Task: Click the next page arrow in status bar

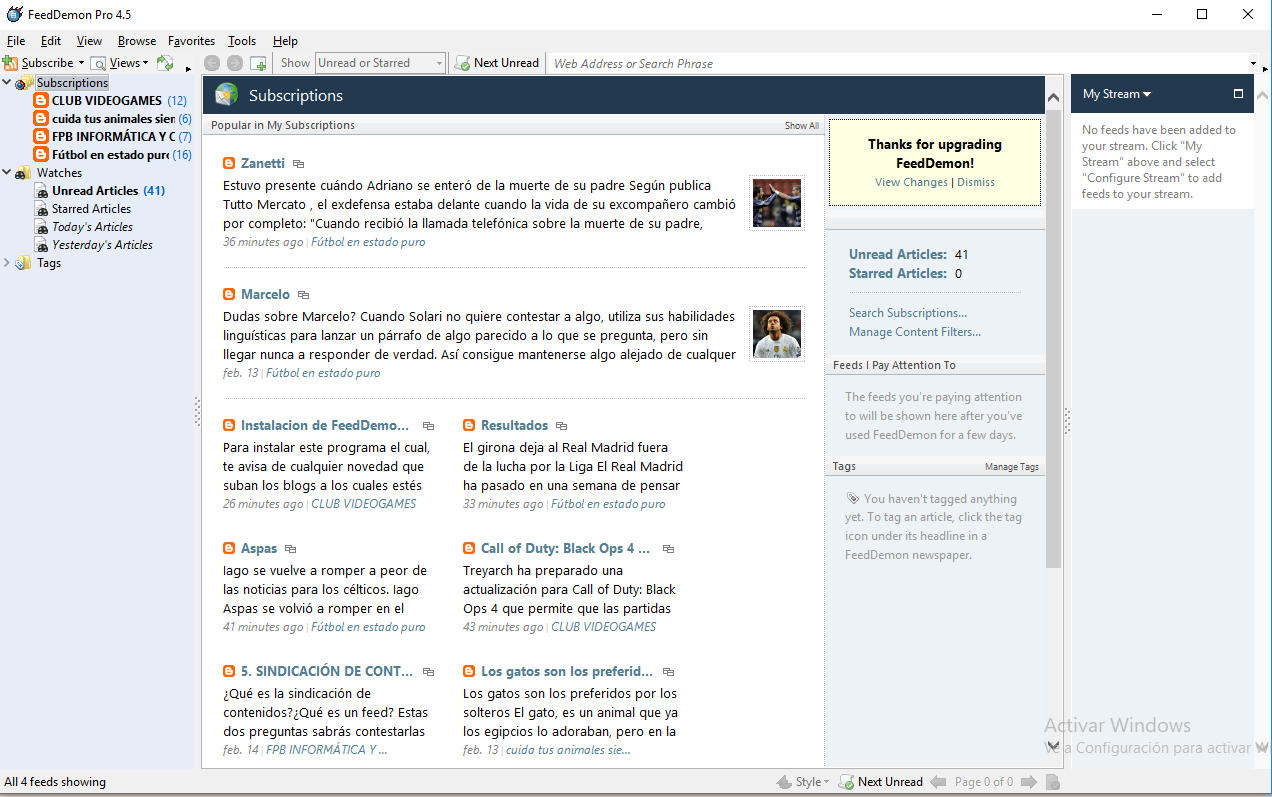Action: click(1028, 782)
